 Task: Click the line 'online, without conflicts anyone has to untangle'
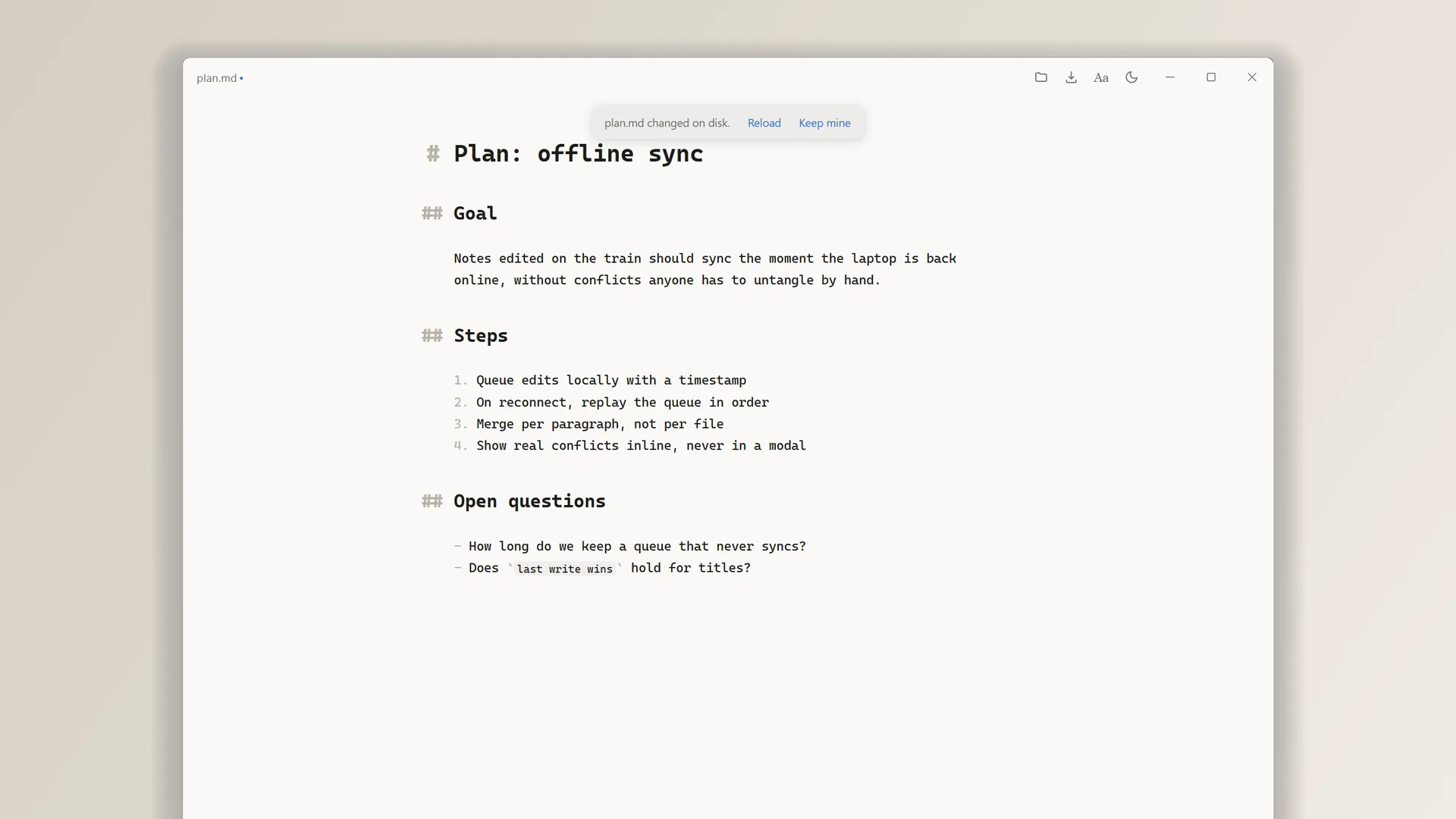click(667, 281)
